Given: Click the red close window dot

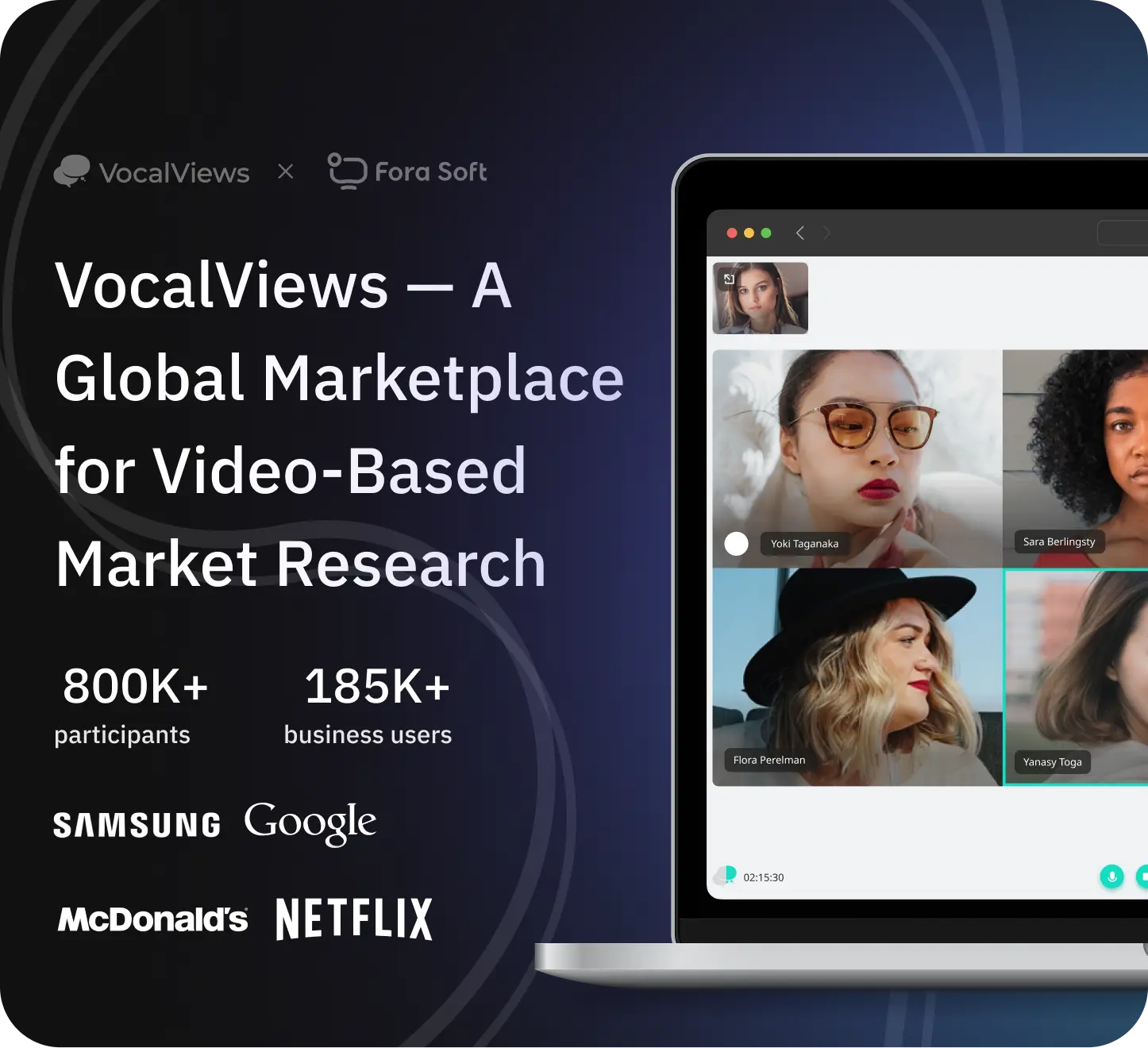Looking at the screenshot, I should coord(732,233).
